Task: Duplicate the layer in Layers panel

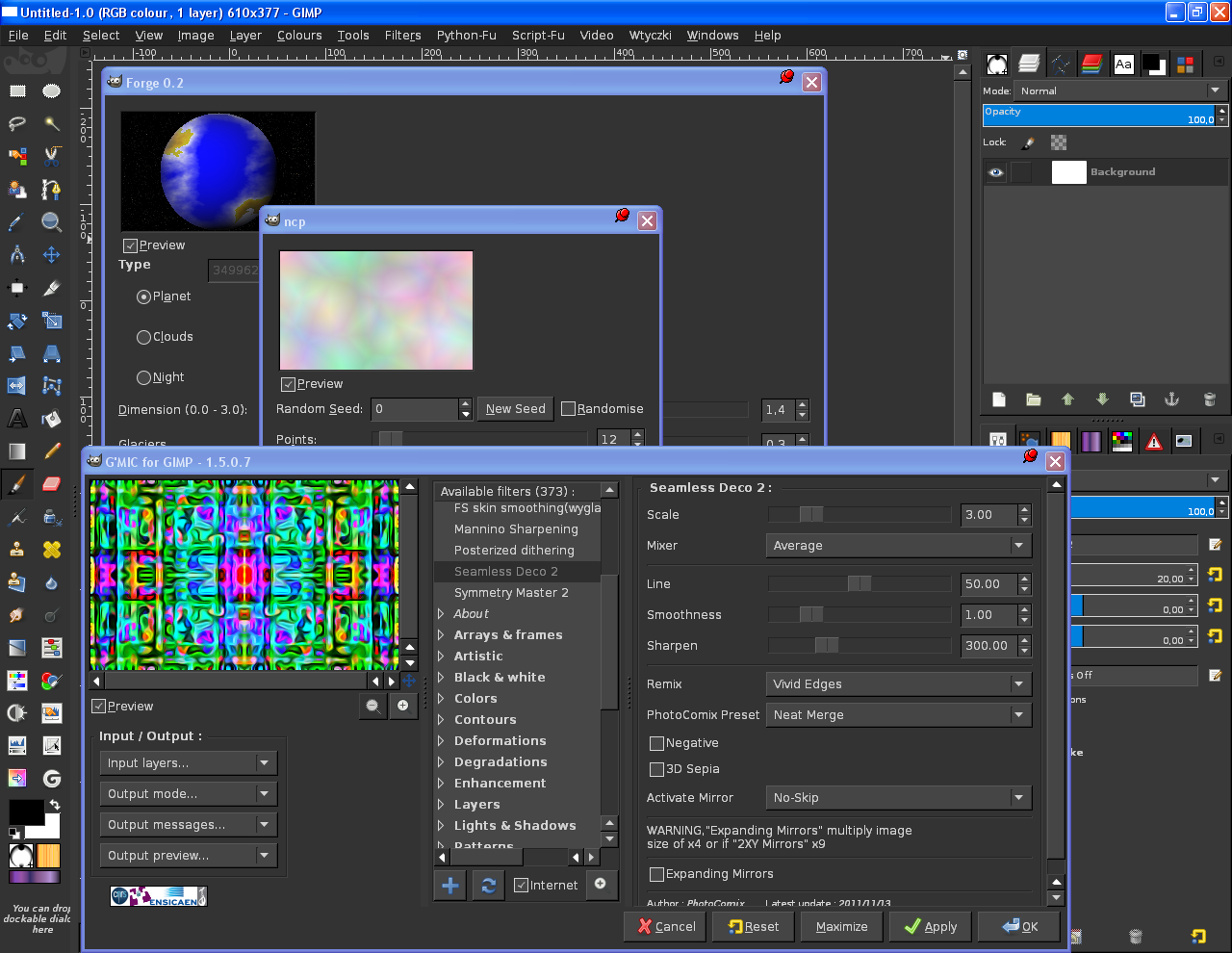Action: coord(1138,399)
